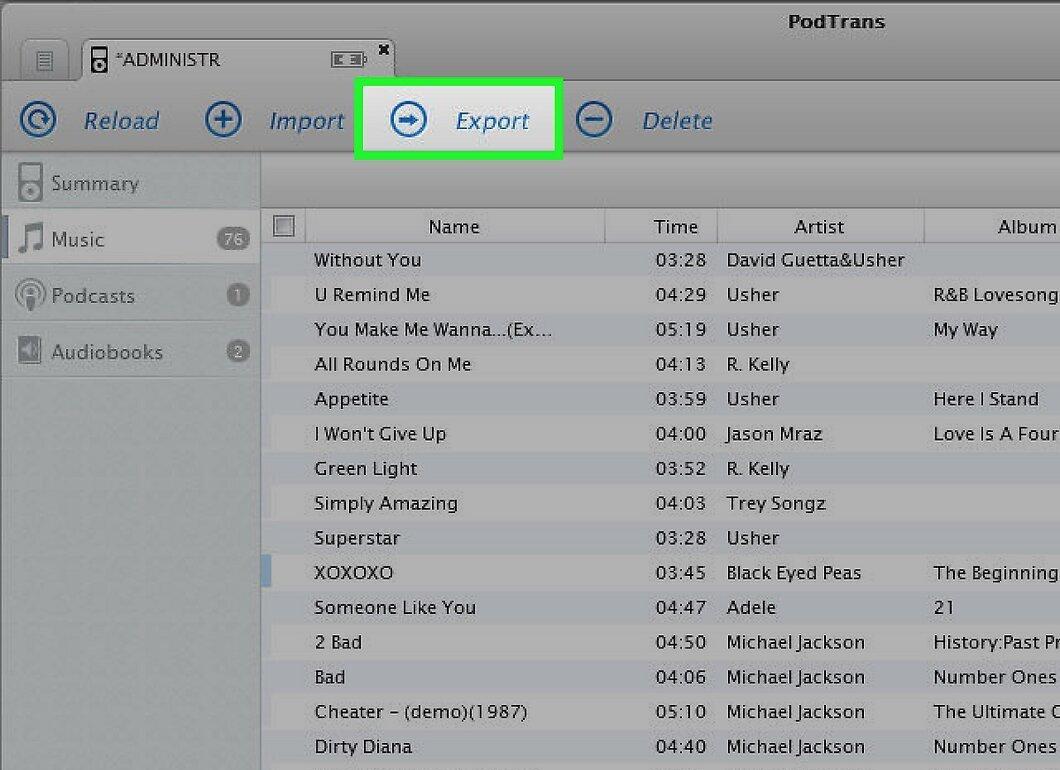Image resolution: width=1060 pixels, height=770 pixels.
Task: Click the iPod device icon in tab
Action: click(x=99, y=59)
